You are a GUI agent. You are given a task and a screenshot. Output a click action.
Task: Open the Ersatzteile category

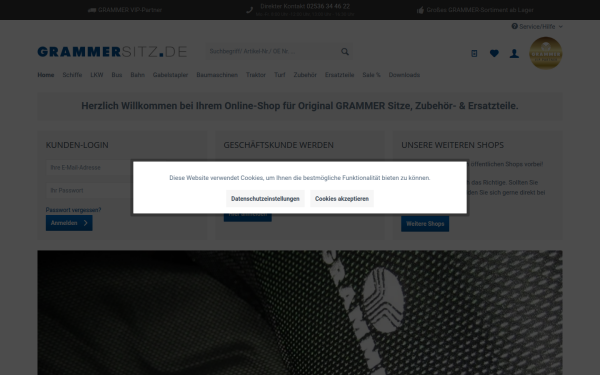[x=339, y=75]
